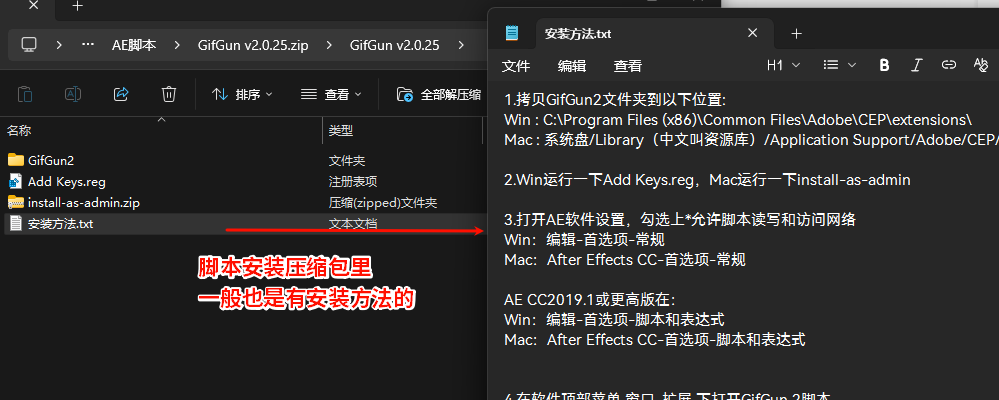Open Notepad 编辑 menu
Screen dimensions: 999x400
572,66
